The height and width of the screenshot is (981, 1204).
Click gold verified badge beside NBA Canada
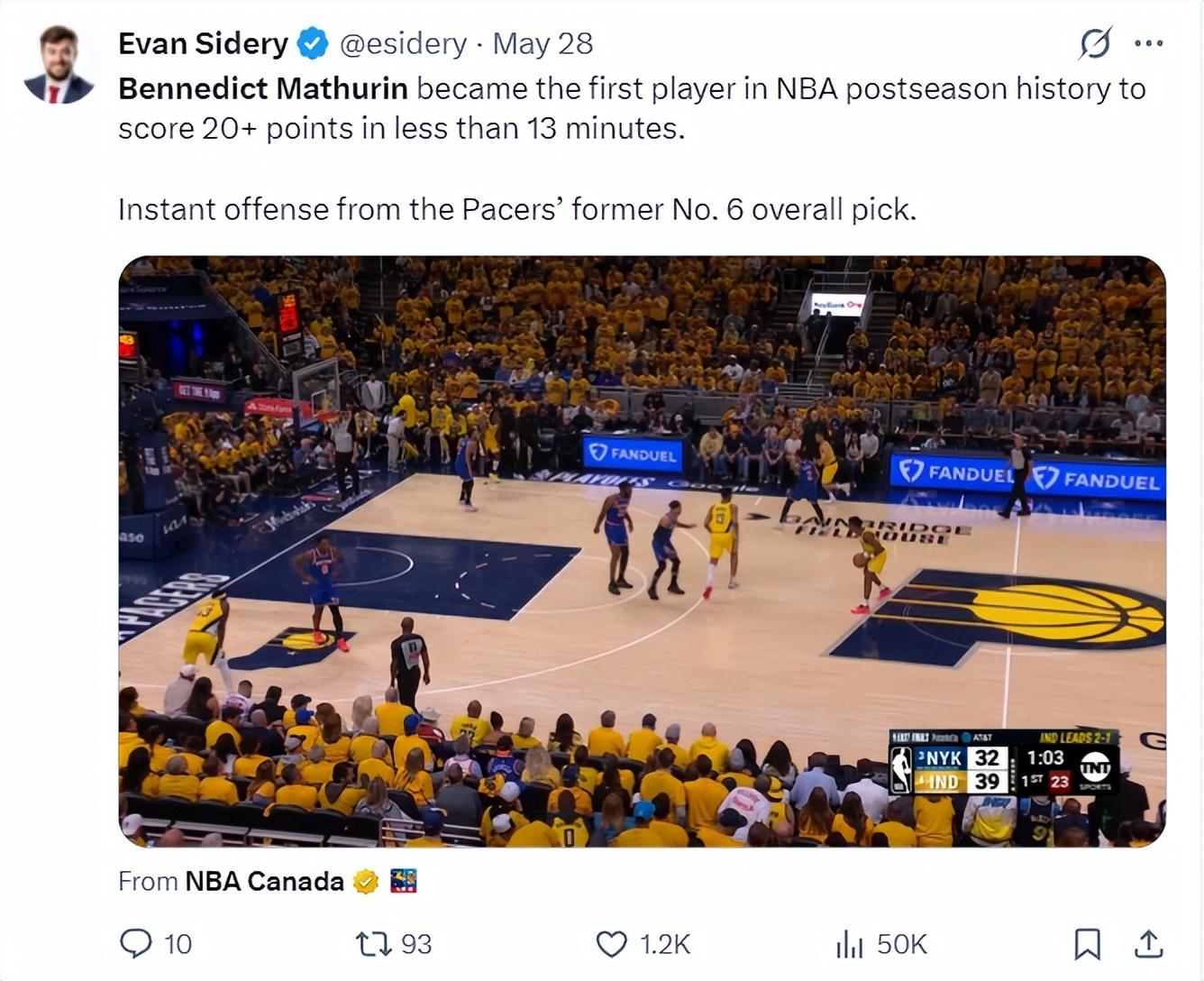365,881
